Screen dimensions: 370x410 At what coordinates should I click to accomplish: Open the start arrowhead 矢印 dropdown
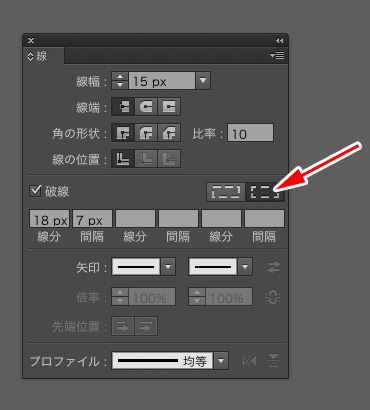(168, 267)
